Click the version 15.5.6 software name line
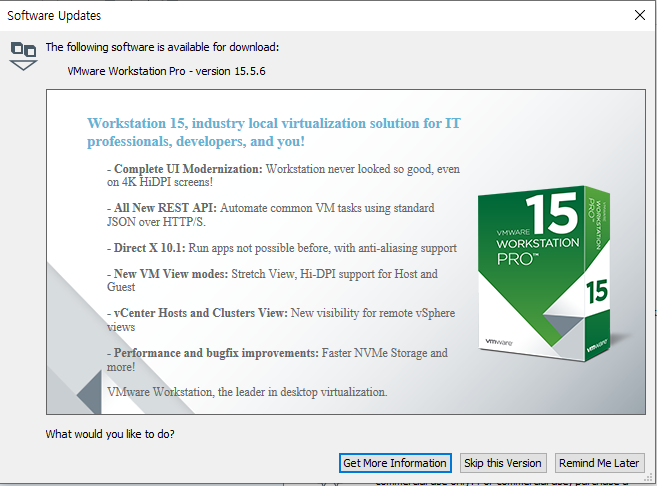 click(x=166, y=72)
